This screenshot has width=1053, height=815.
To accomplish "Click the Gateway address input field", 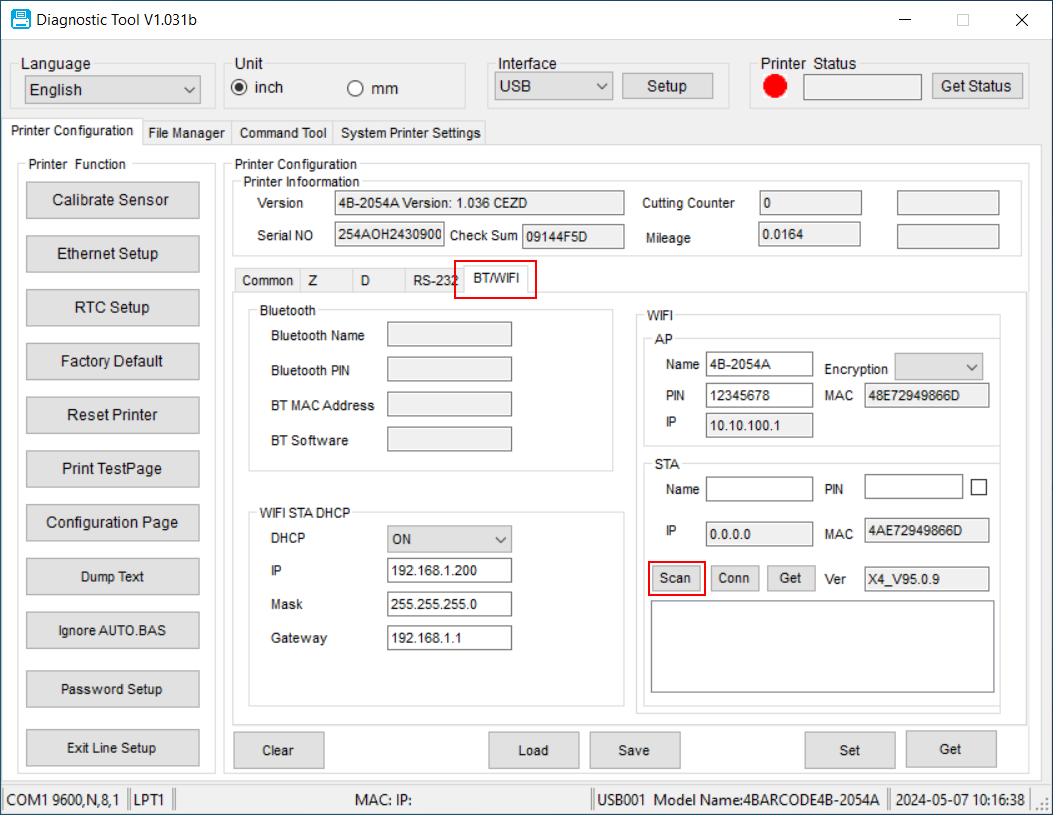I will (449, 638).
